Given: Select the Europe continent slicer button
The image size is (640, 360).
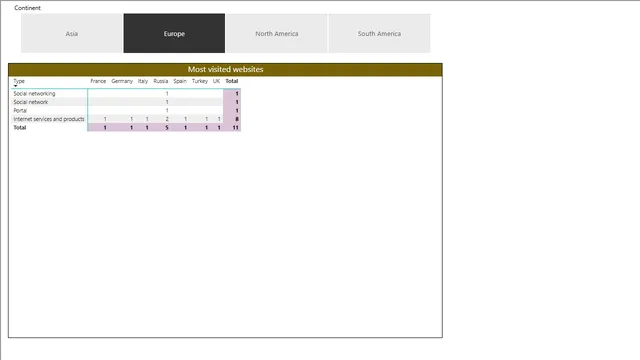Looking at the screenshot, I should (174, 33).
